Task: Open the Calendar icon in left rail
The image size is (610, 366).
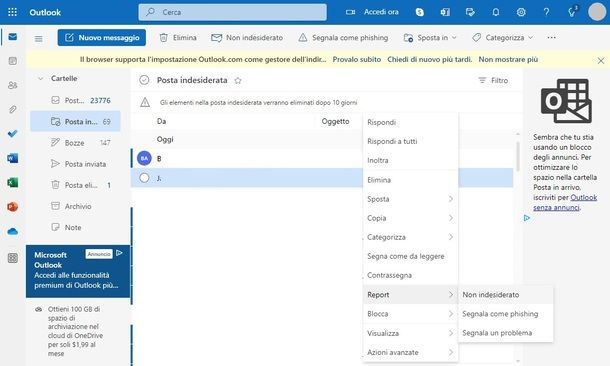Action: pos(12,61)
